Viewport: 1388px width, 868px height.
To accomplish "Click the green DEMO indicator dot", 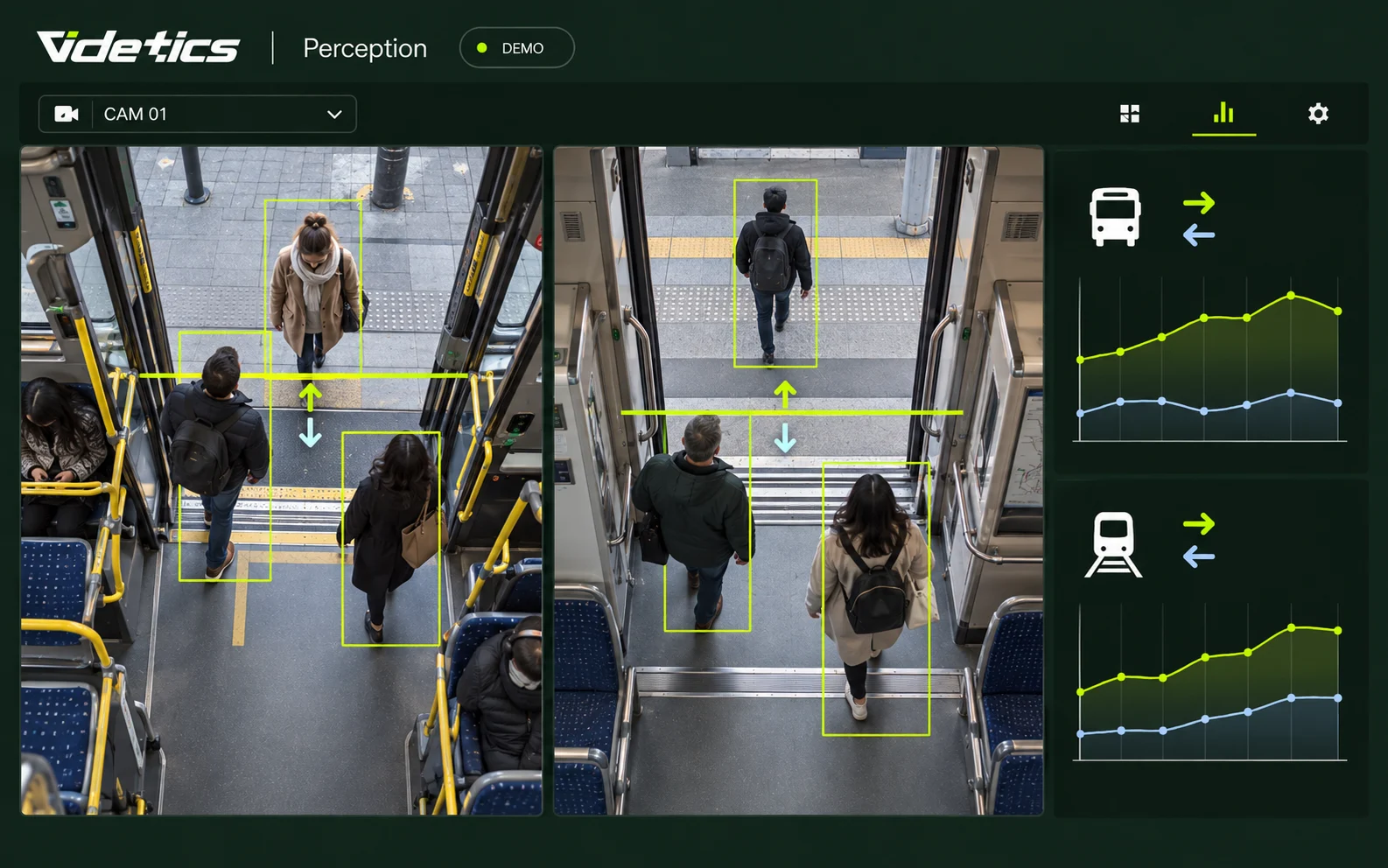I will tap(481, 48).
